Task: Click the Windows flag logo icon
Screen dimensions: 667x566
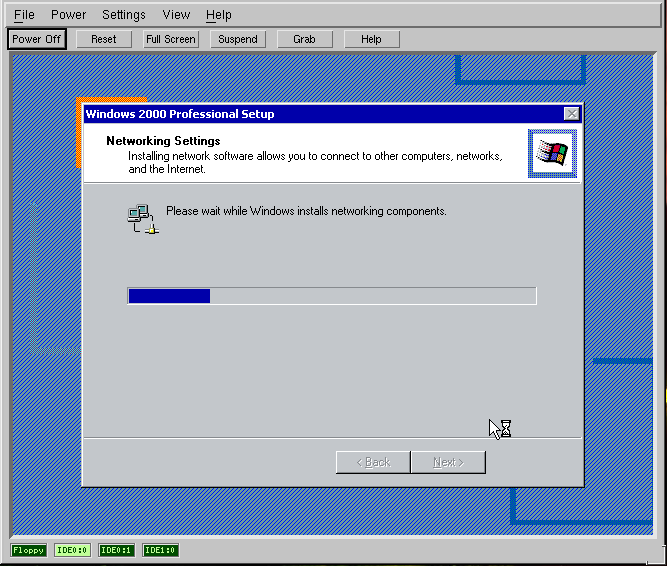Action: pos(552,154)
